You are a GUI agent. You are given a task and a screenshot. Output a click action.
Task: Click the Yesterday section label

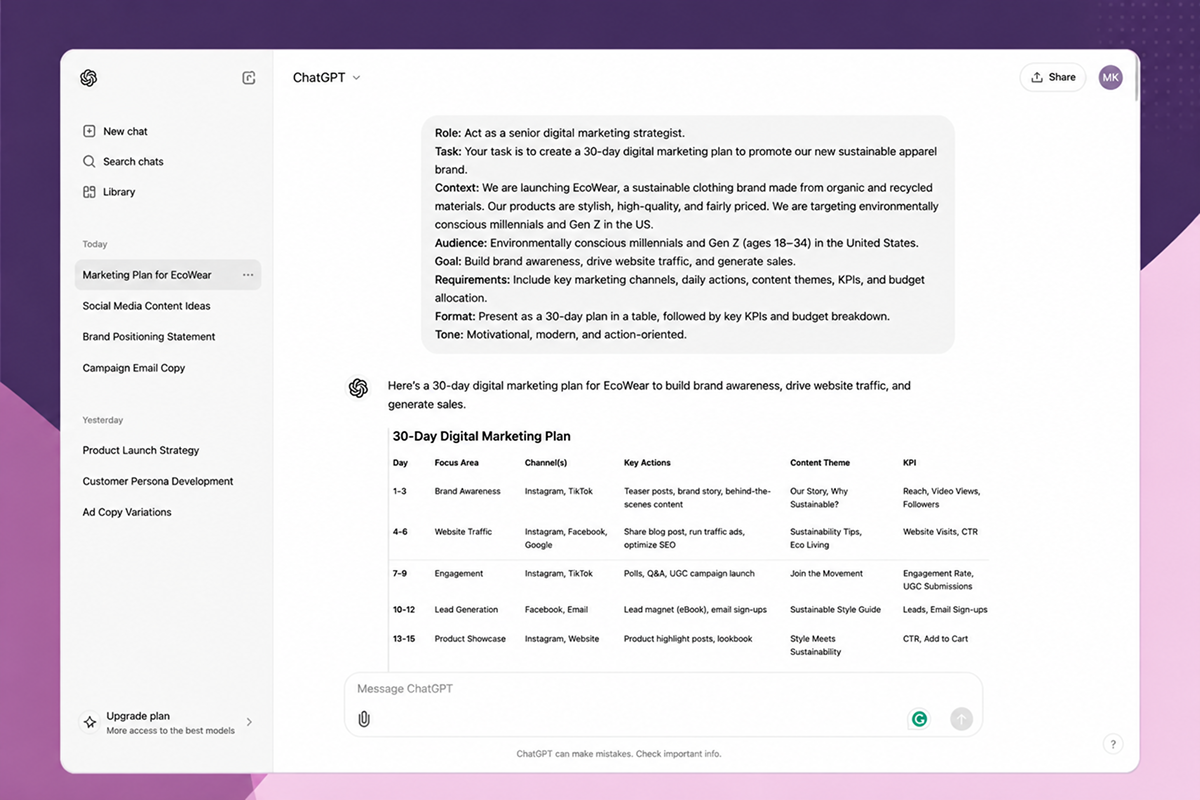click(102, 420)
